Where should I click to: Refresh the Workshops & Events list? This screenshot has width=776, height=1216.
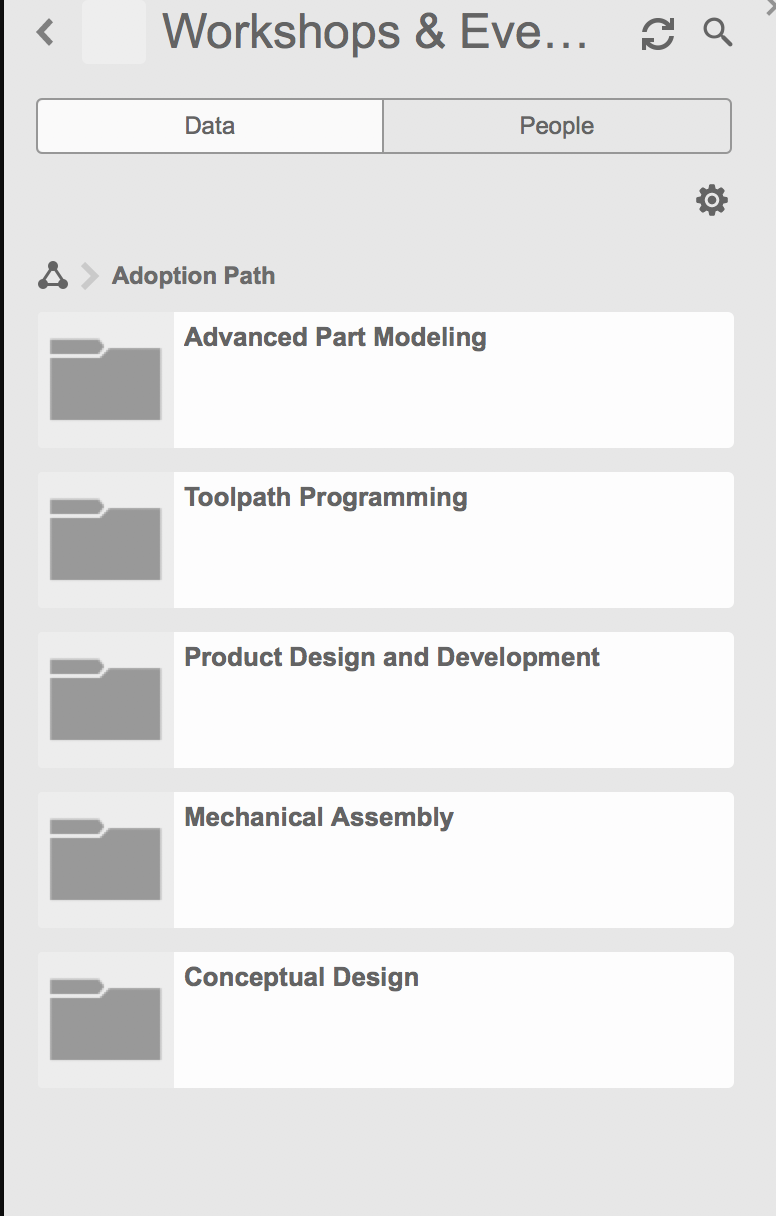[657, 32]
